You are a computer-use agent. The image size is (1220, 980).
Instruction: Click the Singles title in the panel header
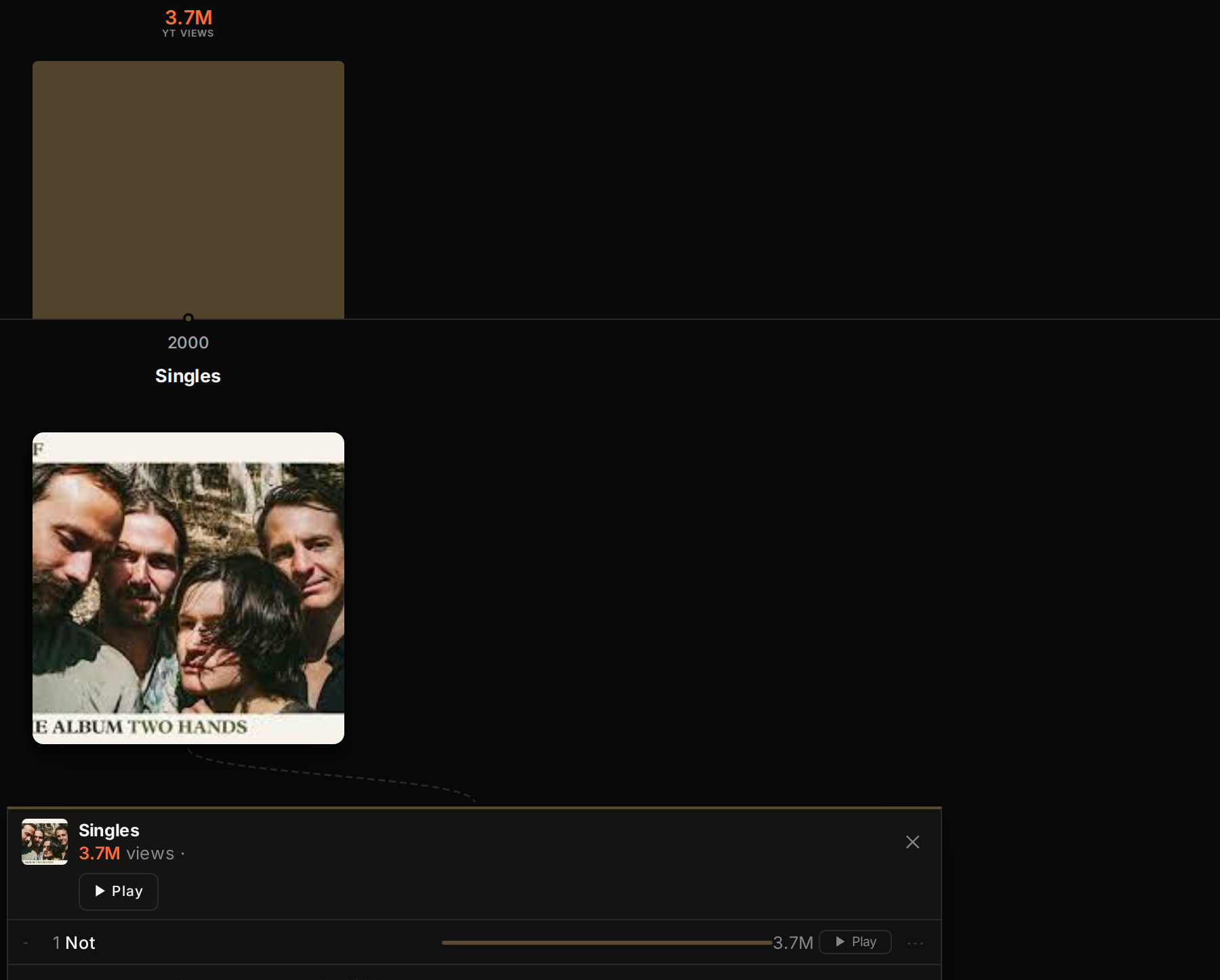pos(109,830)
